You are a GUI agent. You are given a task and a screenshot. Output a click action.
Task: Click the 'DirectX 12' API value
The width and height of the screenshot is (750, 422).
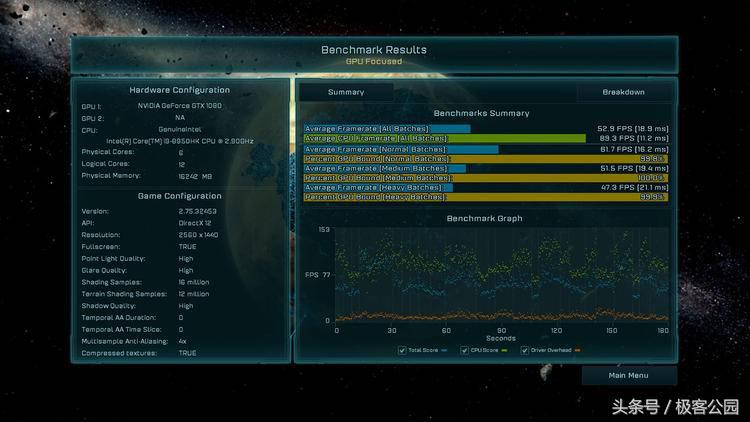195,223
